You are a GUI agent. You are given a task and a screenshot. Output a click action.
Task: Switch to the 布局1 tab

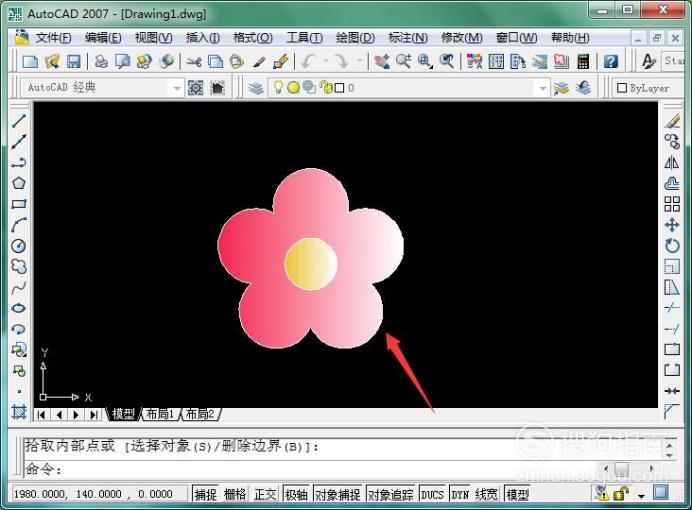[x=159, y=414]
